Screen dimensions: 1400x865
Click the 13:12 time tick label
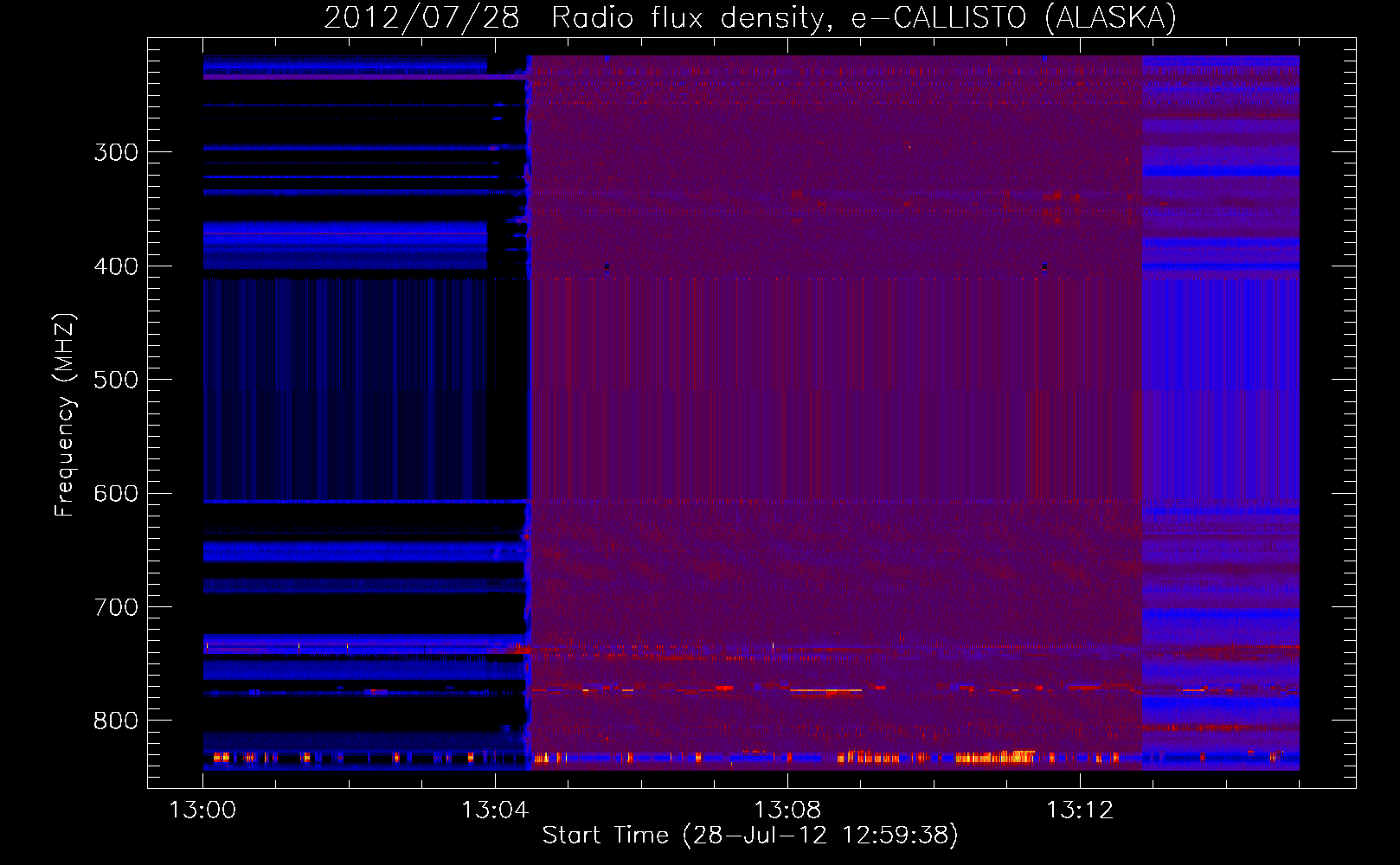coord(1080,811)
